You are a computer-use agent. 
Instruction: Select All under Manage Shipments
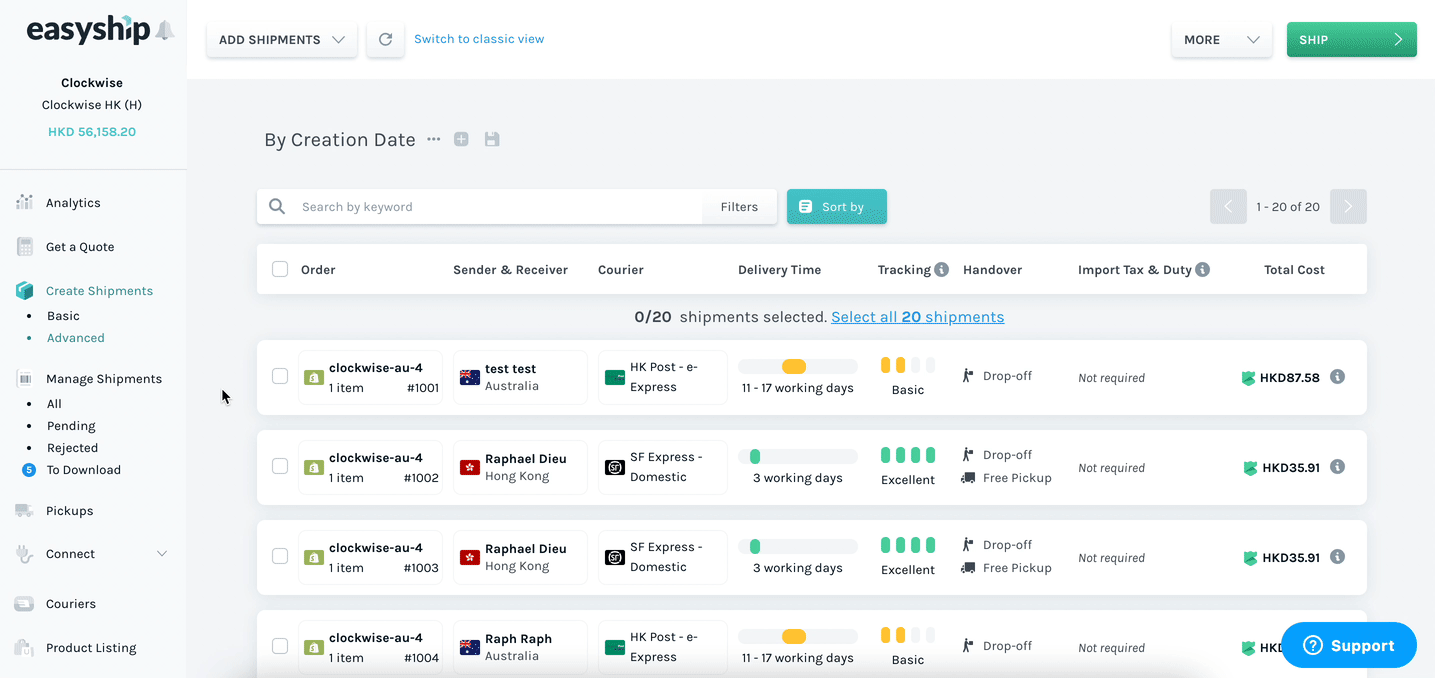pos(54,404)
